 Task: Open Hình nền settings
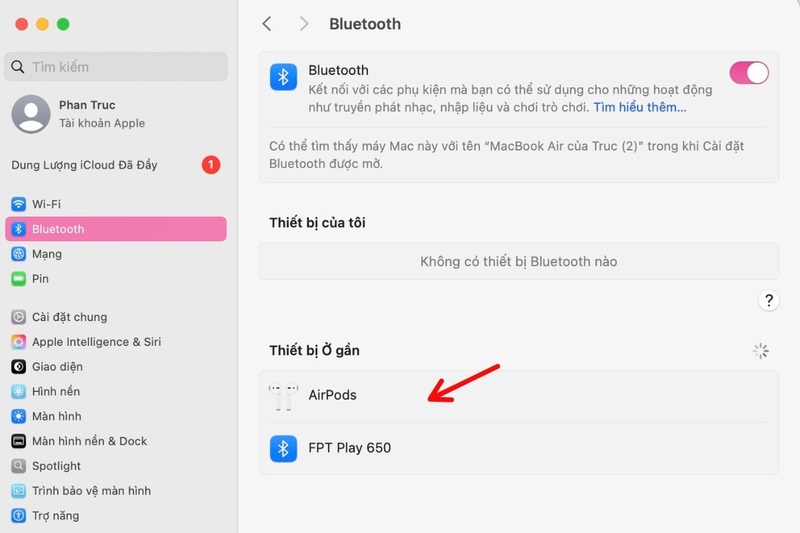coord(116,391)
